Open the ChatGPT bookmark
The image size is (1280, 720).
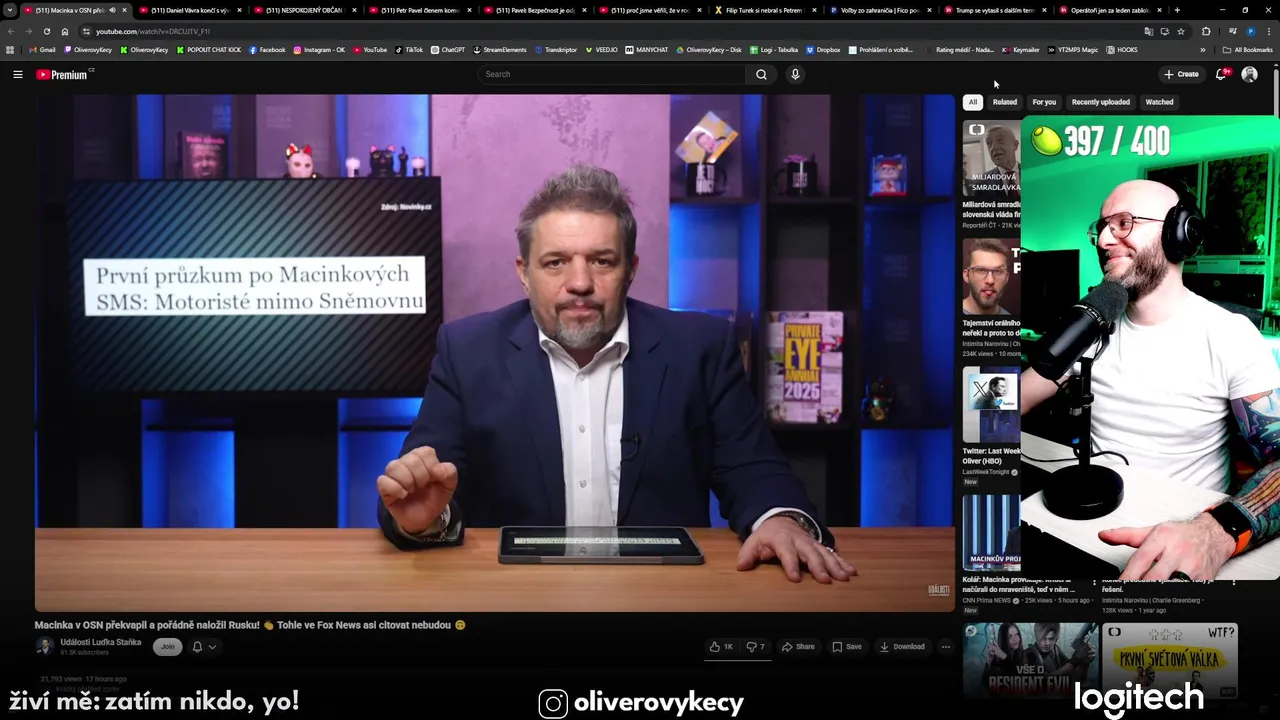pyautogui.click(x=448, y=50)
